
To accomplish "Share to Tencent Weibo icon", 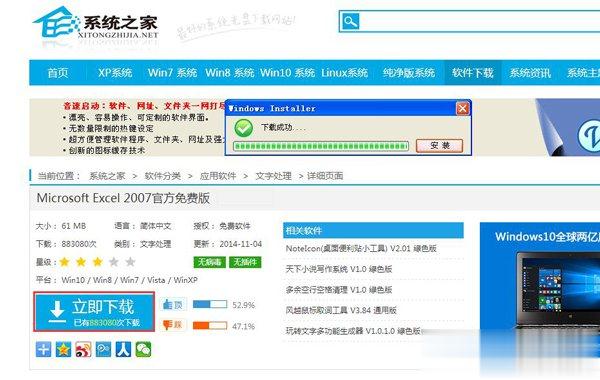I will 103,349.
